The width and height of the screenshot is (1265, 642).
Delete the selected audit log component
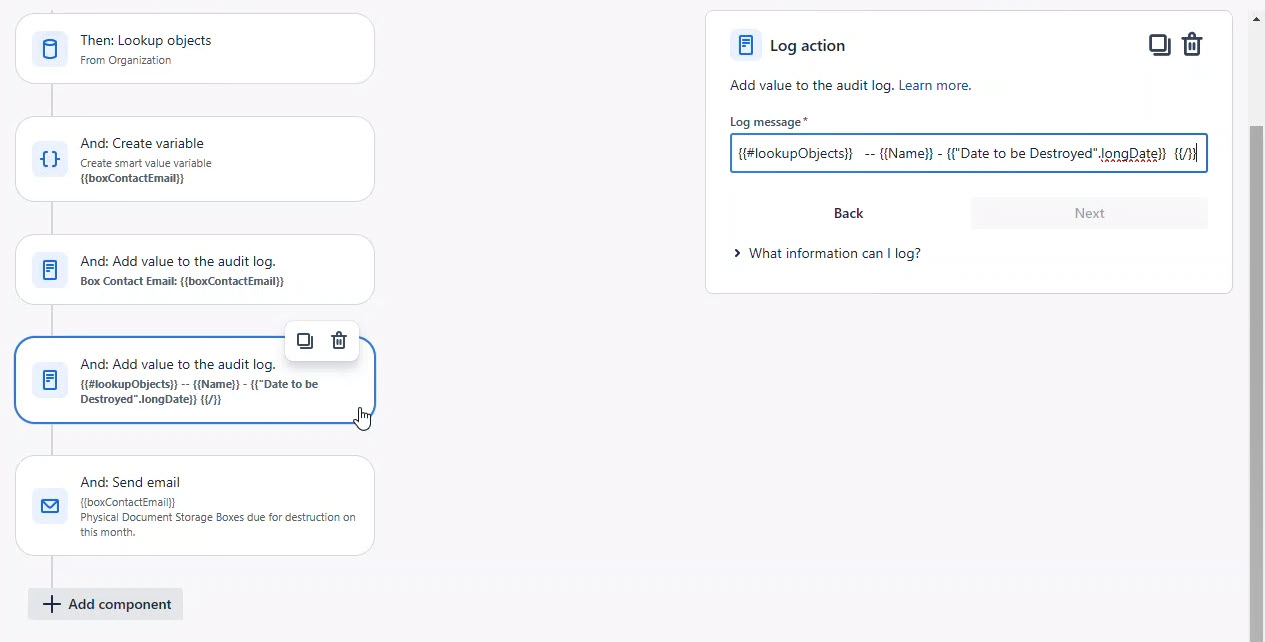click(339, 341)
